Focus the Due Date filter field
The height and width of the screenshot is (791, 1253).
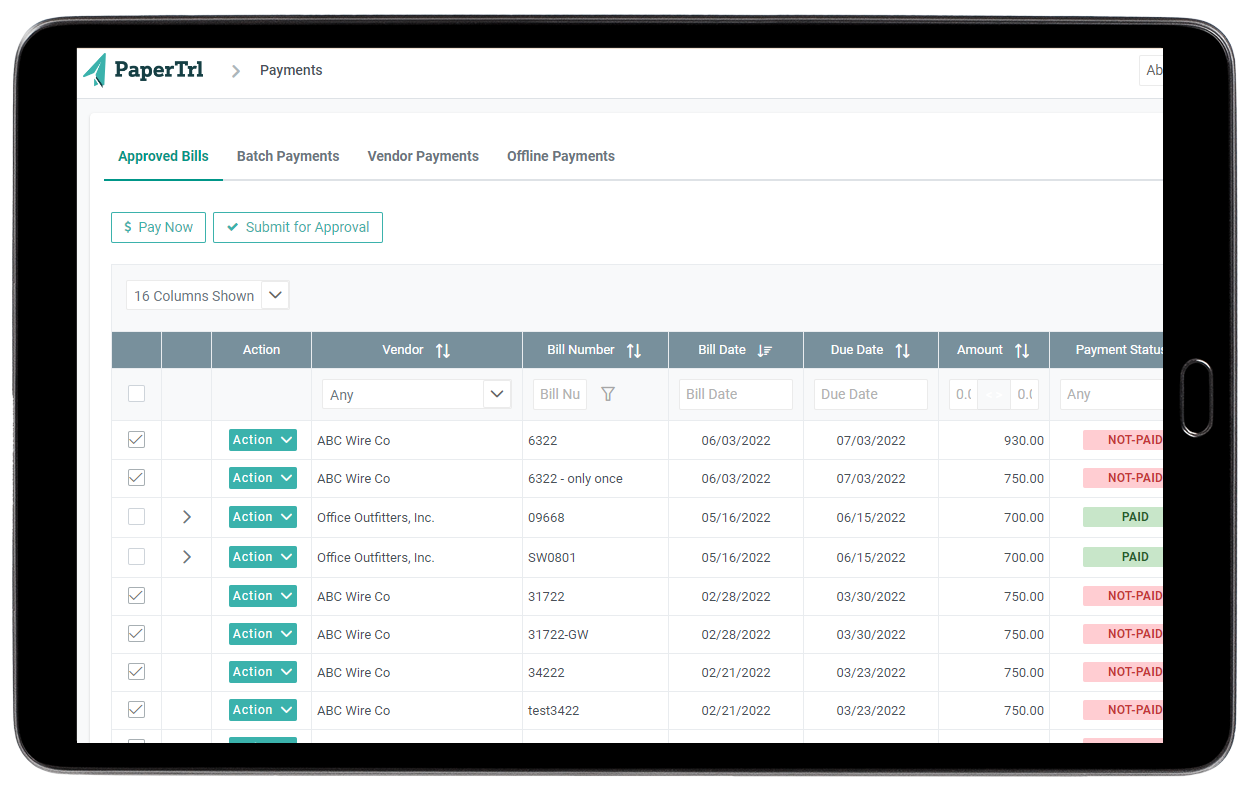[x=871, y=394]
